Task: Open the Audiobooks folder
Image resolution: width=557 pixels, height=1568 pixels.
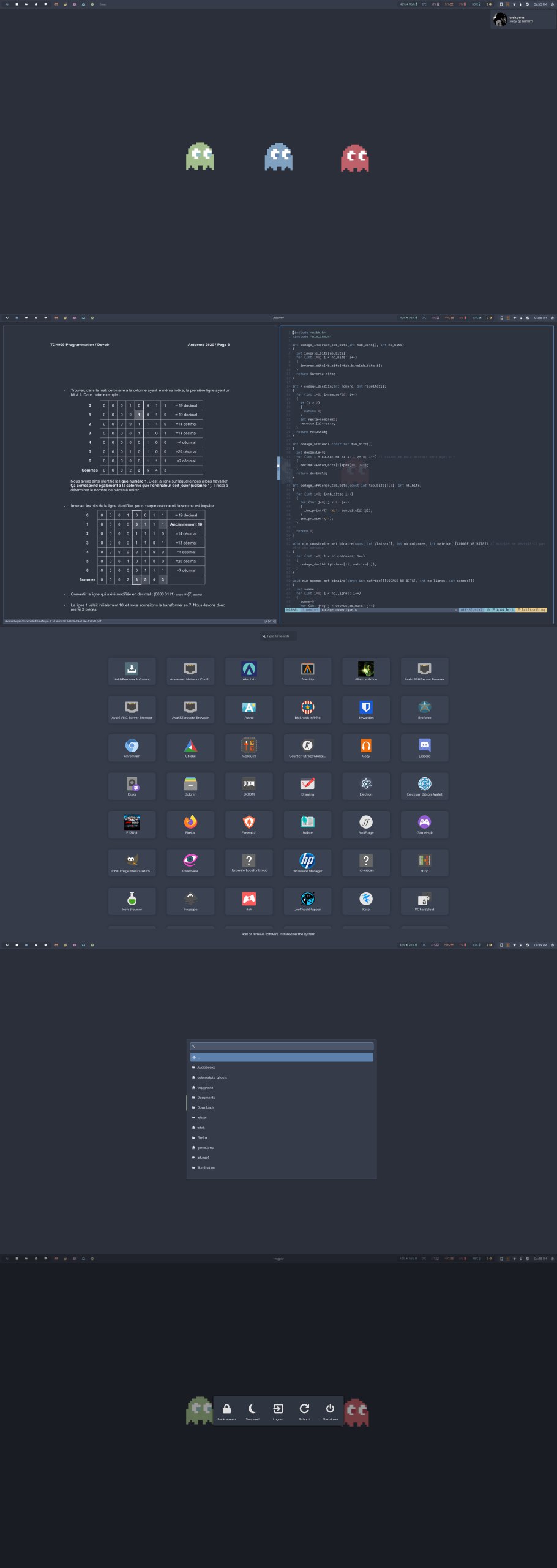Action: pos(282,1068)
